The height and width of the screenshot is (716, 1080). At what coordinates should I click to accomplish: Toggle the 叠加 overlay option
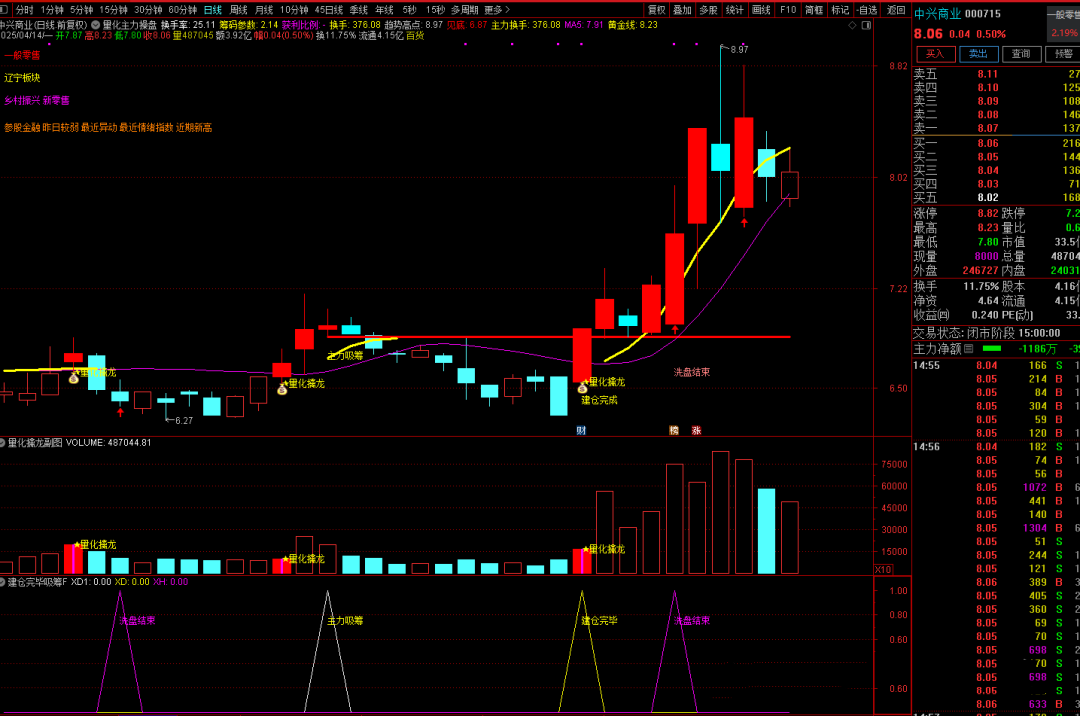coord(682,9)
